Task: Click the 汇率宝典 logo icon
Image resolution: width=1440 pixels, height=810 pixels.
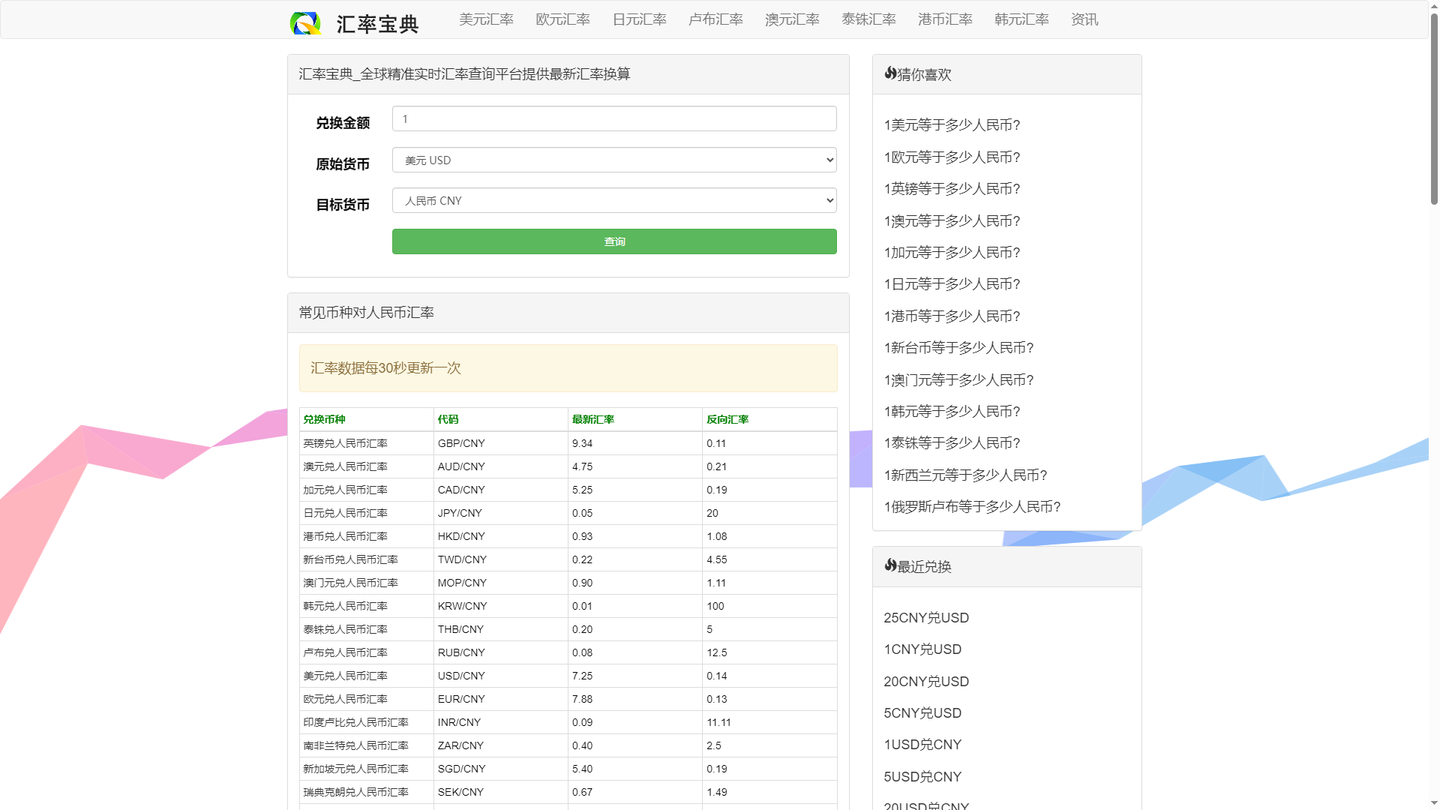Action: (x=305, y=23)
